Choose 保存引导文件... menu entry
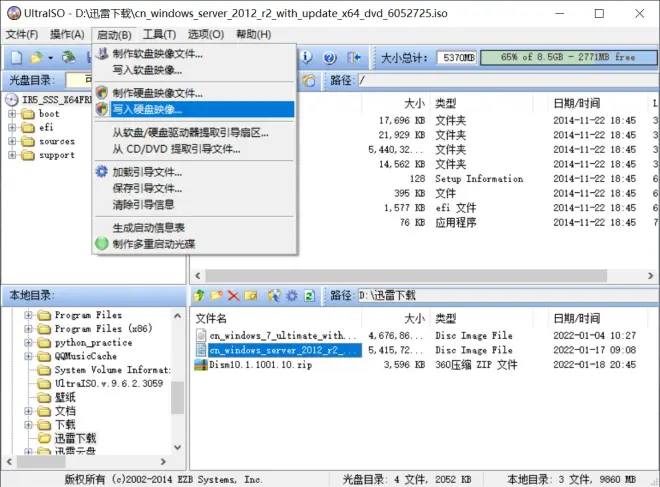Viewport: 660px width, 487px height. [194, 188]
